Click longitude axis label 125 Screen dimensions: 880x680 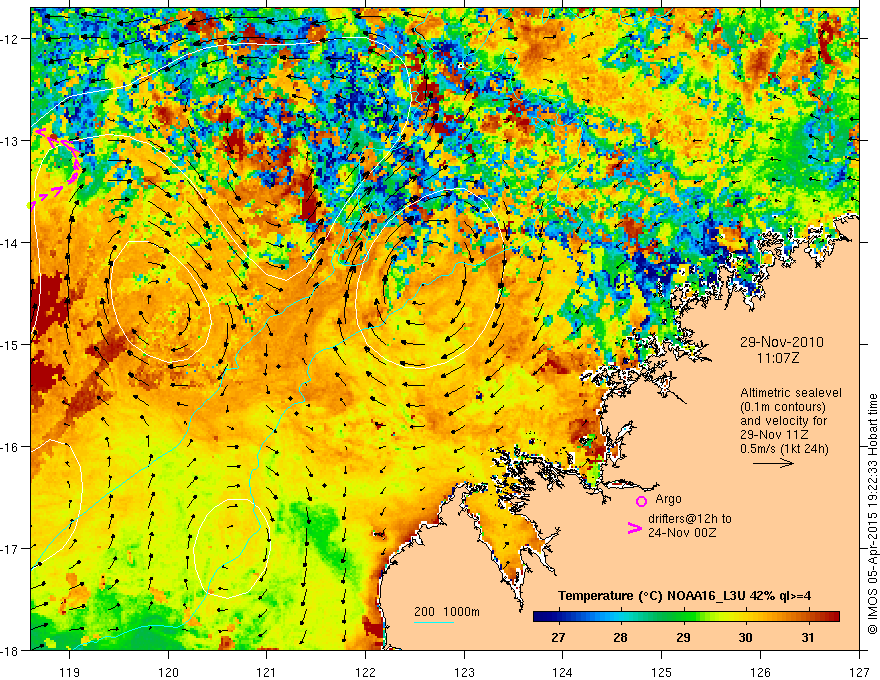coord(662,673)
